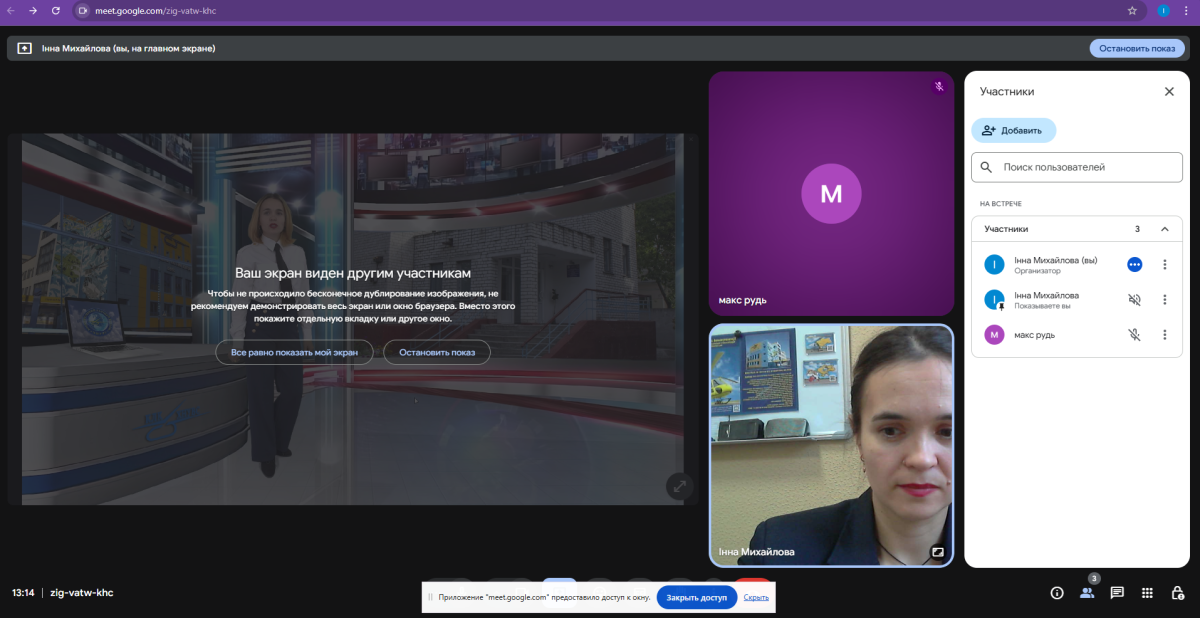Open the activities grid icon
The height and width of the screenshot is (618, 1200).
coord(1147,593)
